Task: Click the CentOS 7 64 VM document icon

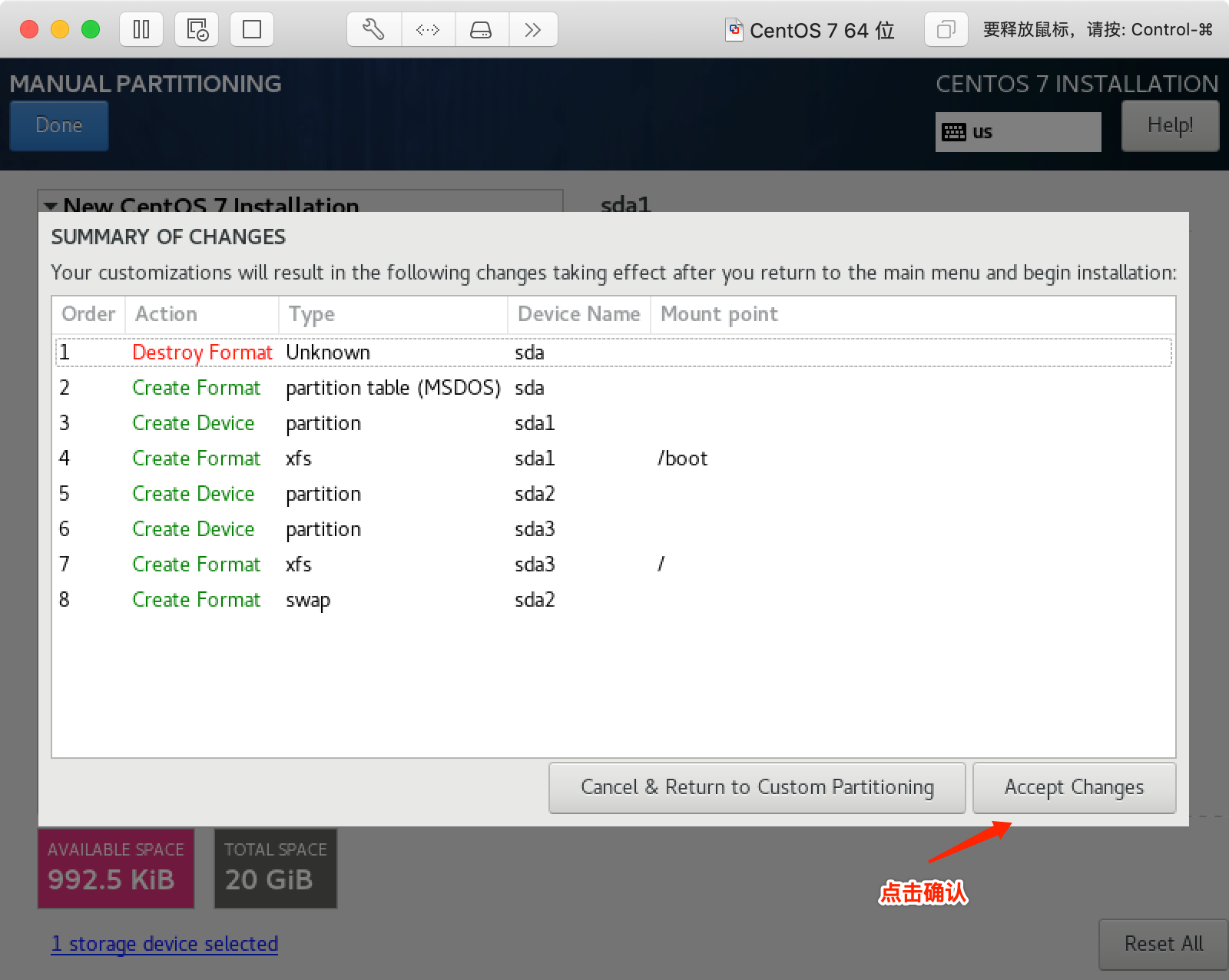Action: click(734, 30)
